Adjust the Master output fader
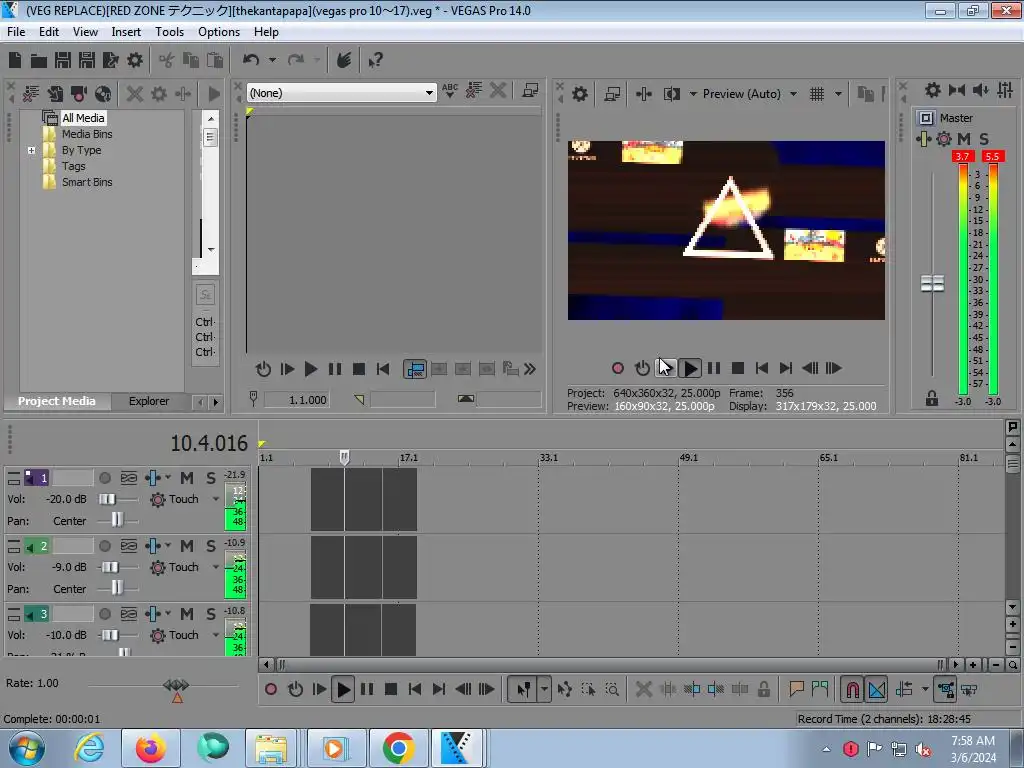Screen dimensions: 1024x768 [x=932, y=283]
